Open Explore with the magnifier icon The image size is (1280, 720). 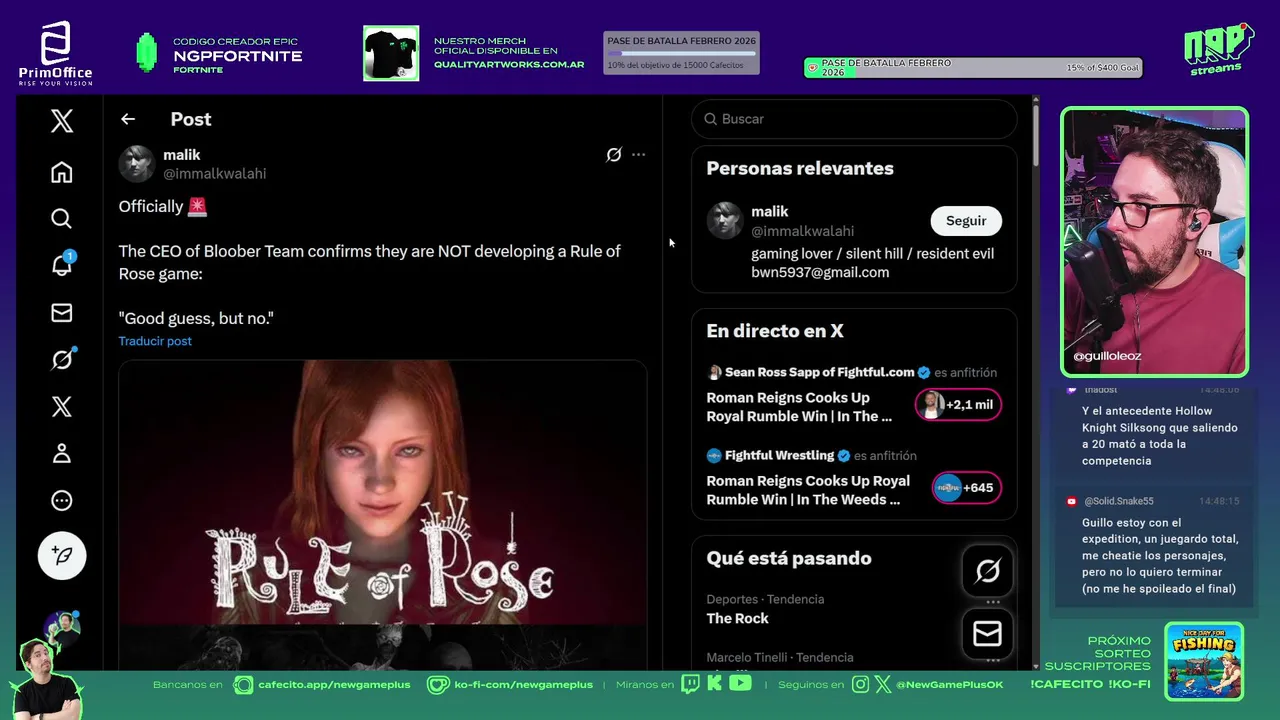(x=62, y=218)
